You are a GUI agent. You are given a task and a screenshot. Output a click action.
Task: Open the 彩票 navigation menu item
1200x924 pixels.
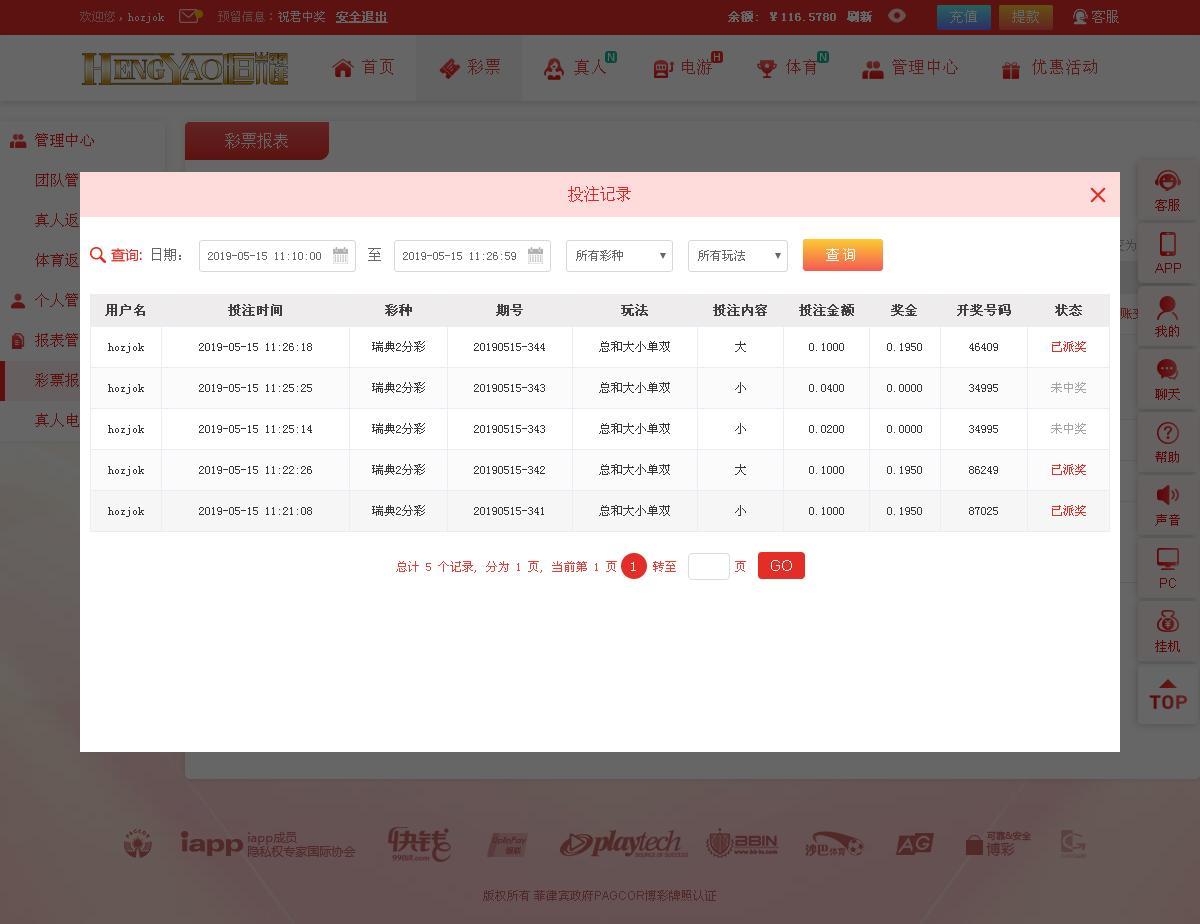tap(469, 68)
